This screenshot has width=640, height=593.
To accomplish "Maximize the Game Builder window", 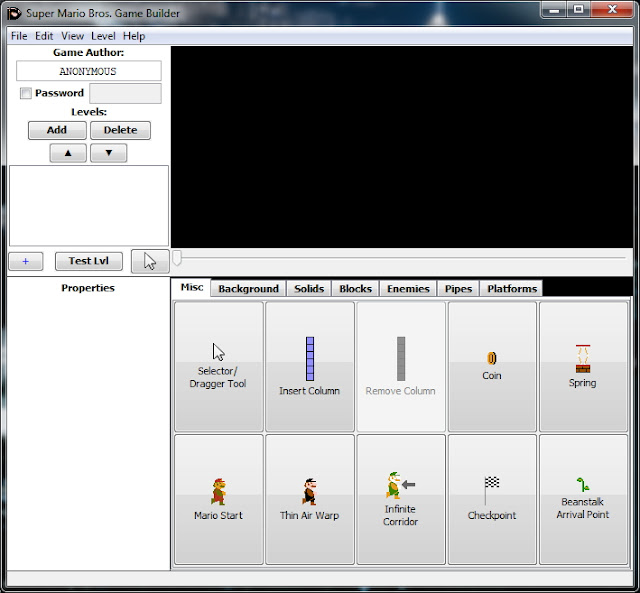I will [x=578, y=10].
